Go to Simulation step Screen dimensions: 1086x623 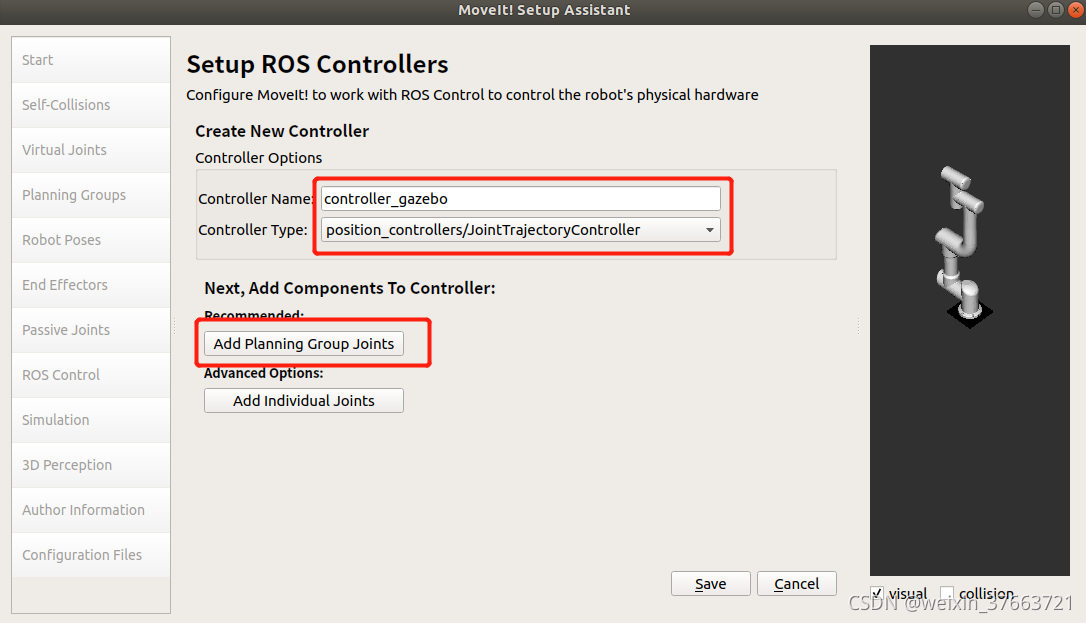91,420
